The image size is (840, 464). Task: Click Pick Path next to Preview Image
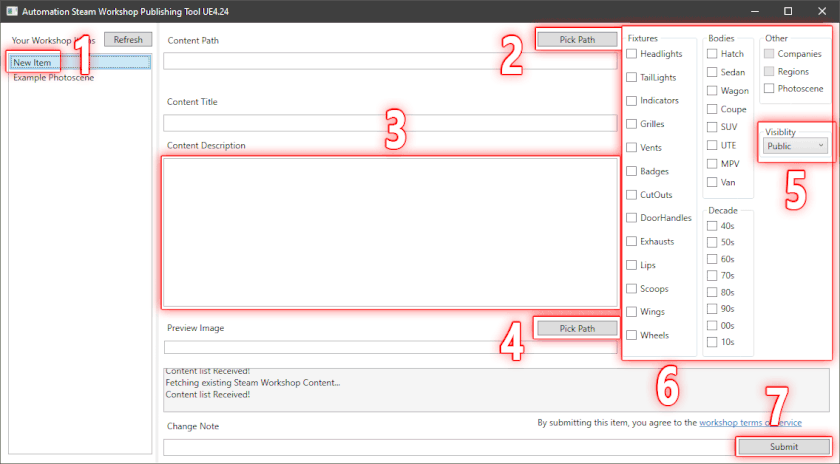pos(577,328)
